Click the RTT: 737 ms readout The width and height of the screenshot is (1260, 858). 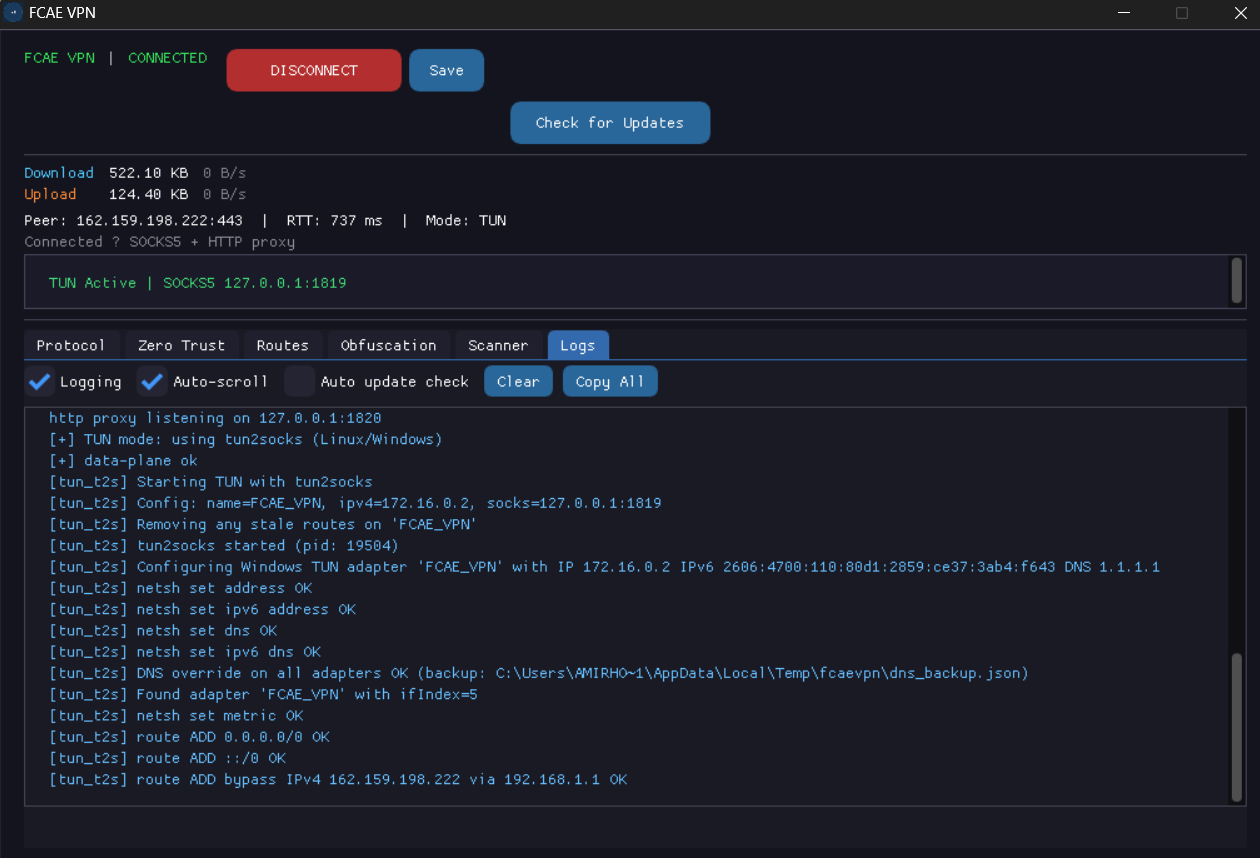pos(334,220)
